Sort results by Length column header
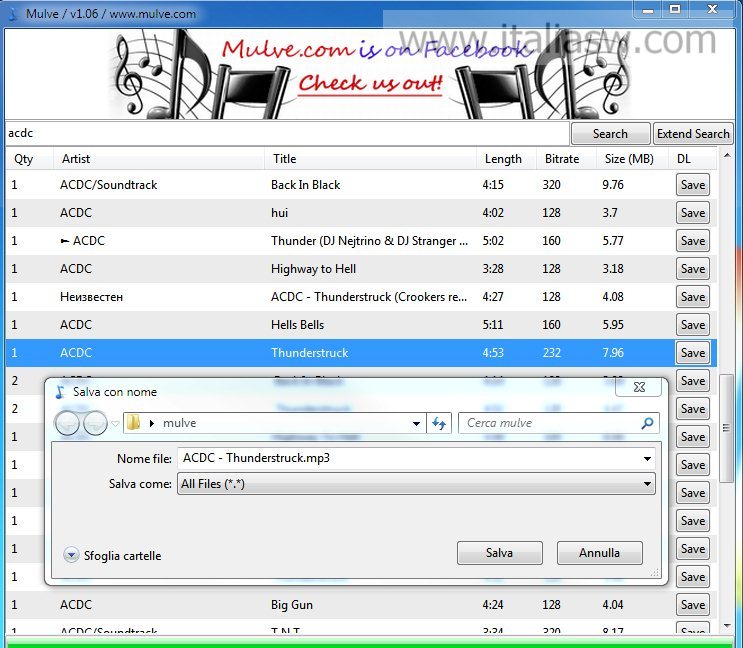The width and height of the screenshot is (743, 648). coord(506,159)
